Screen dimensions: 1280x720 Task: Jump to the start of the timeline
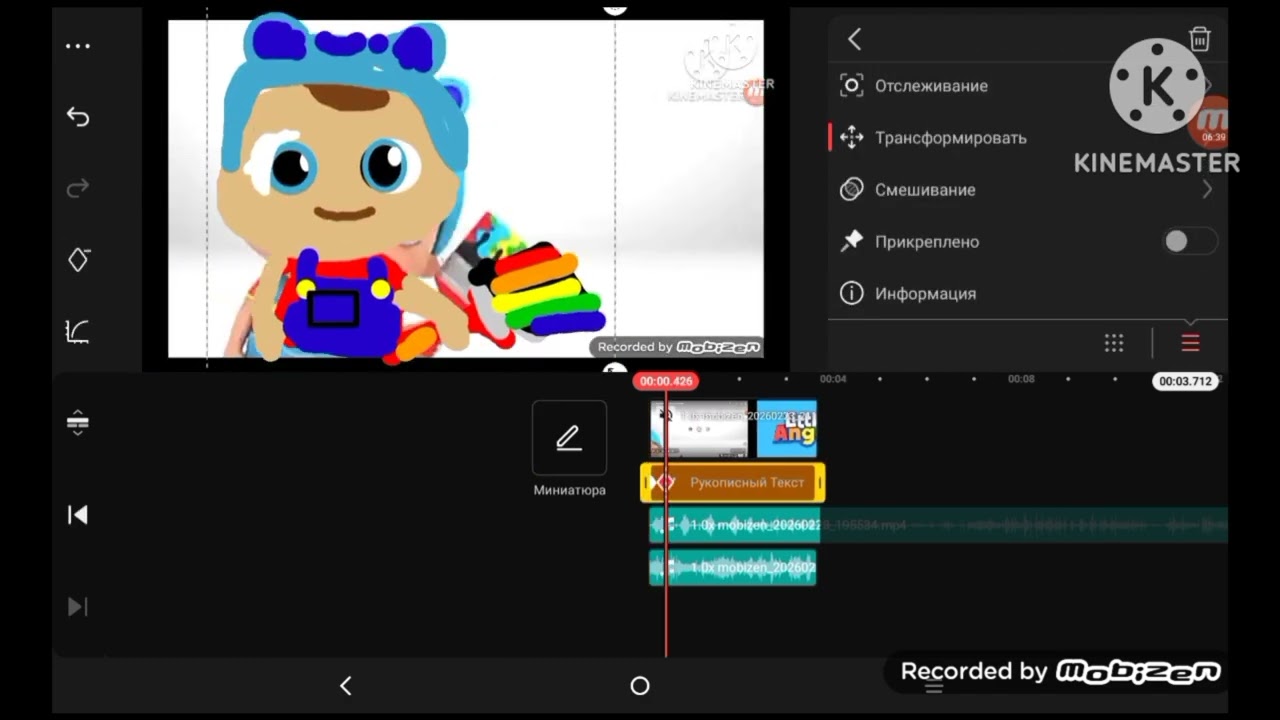click(x=78, y=515)
